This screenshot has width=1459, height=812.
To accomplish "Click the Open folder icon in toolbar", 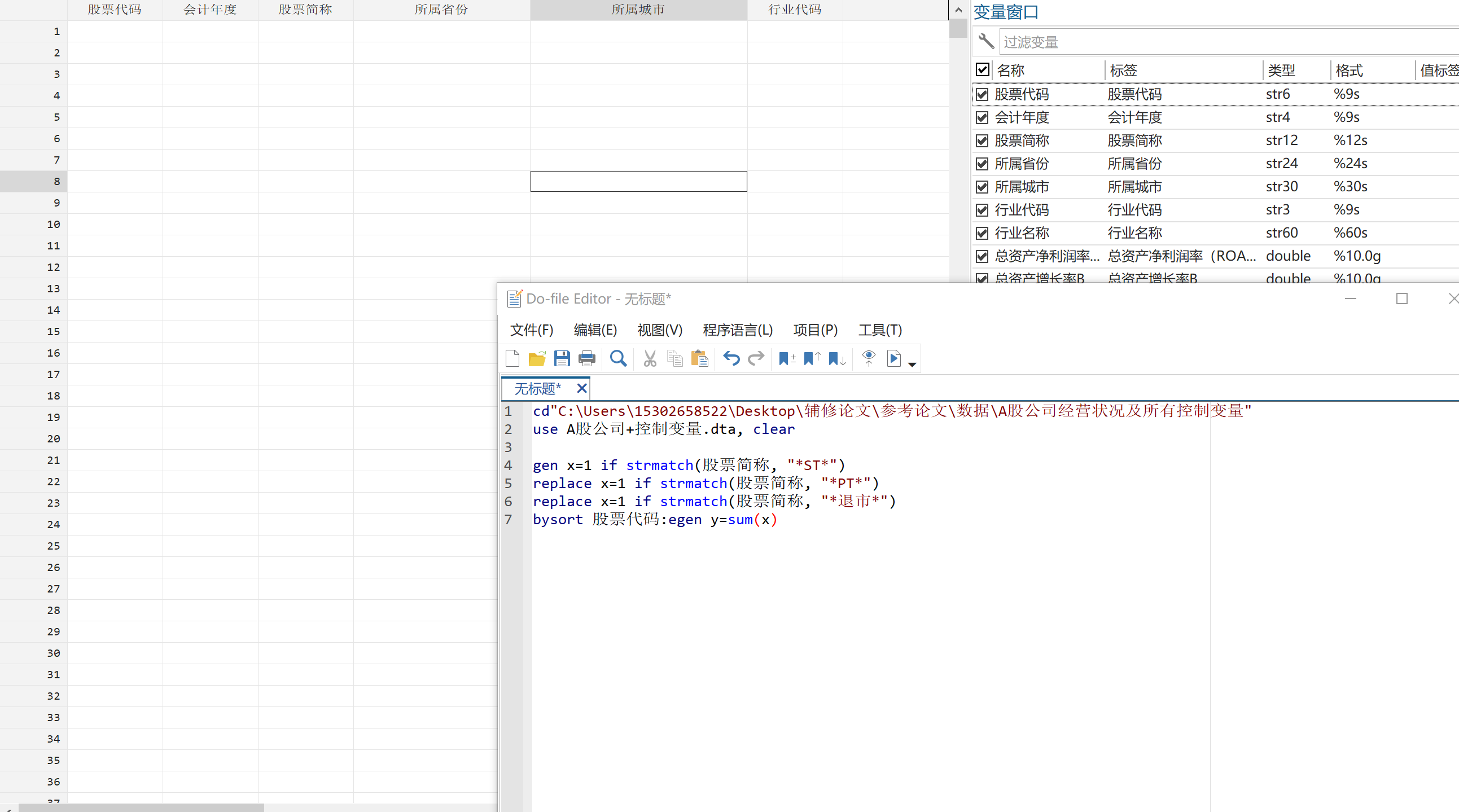I will (x=536, y=358).
